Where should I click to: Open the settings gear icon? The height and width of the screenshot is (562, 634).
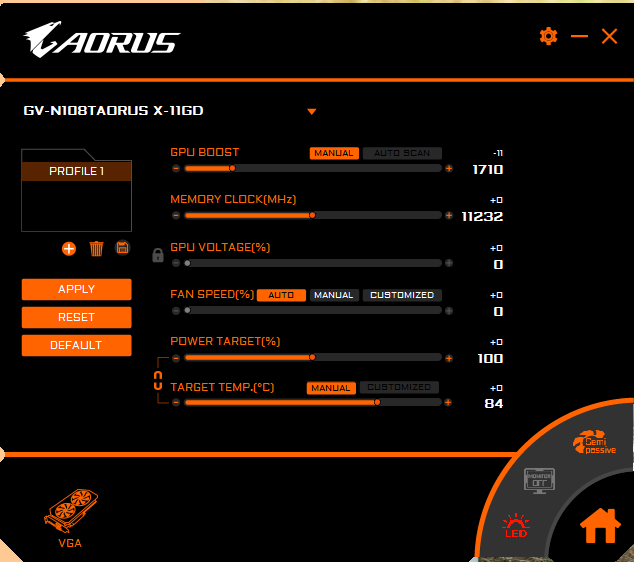[548, 36]
